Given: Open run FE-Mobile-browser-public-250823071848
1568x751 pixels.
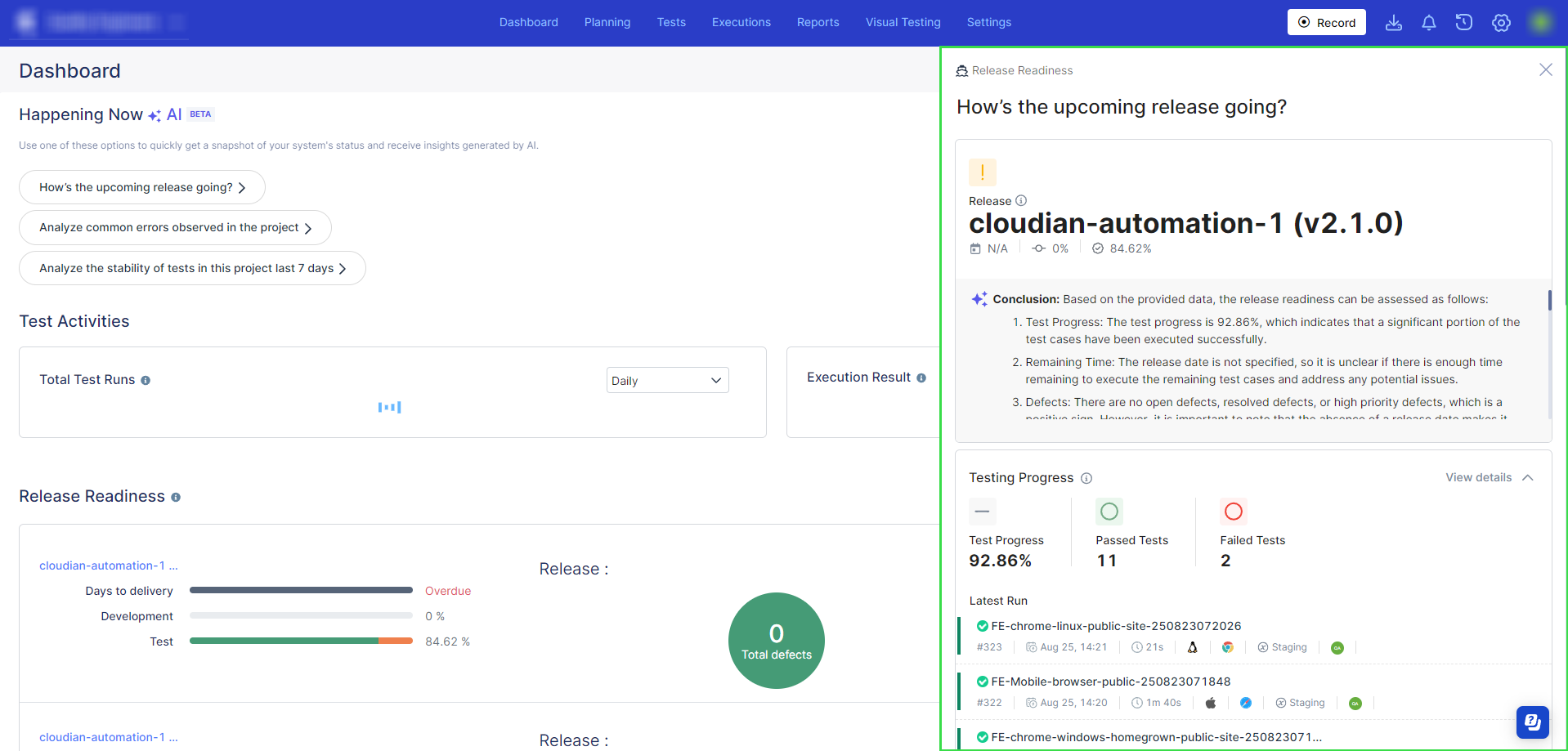Looking at the screenshot, I should (1110, 682).
